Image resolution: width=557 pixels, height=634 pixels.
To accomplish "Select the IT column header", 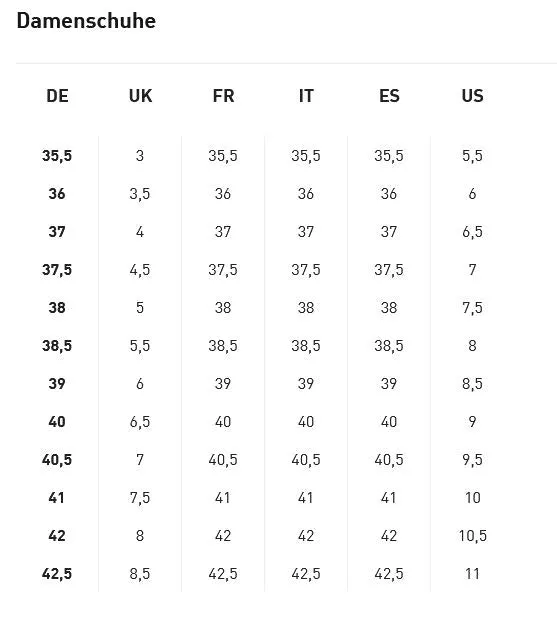I will pyautogui.click(x=306, y=96).
